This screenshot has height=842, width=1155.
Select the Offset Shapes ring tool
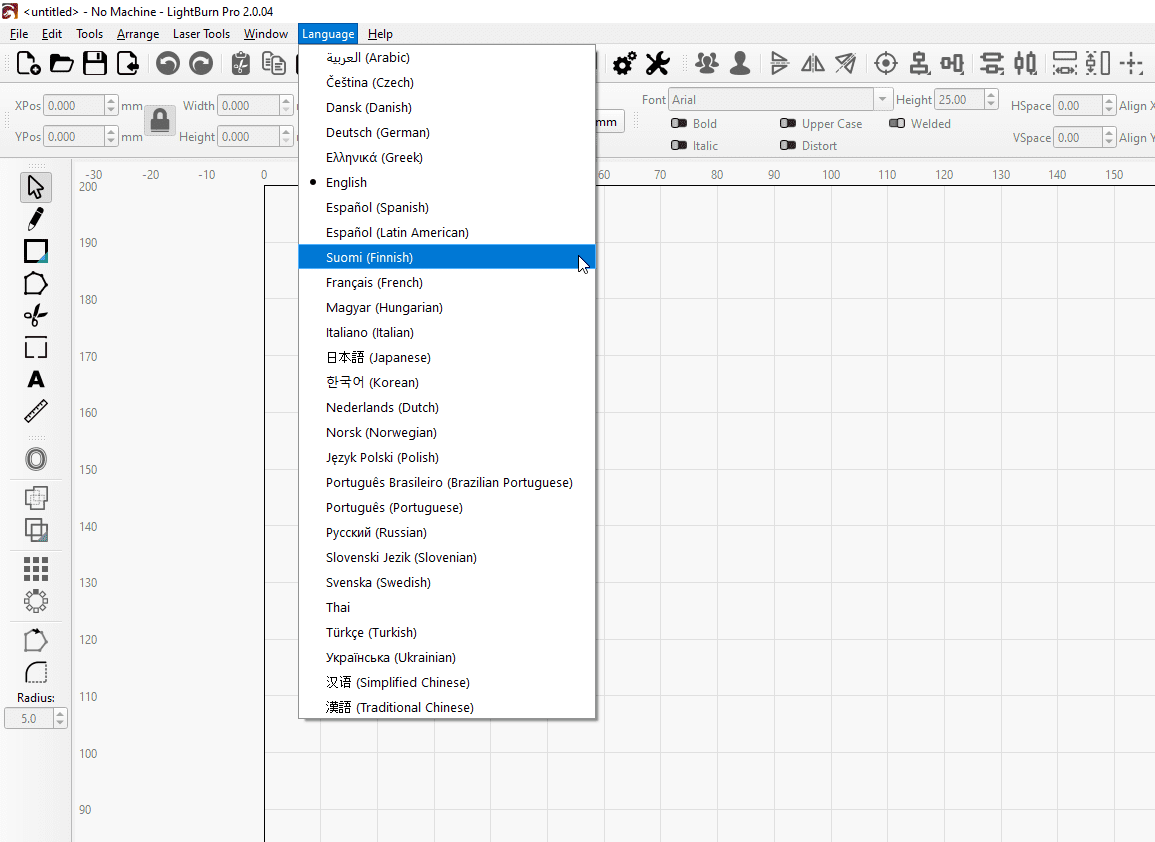click(x=35, y=459)
